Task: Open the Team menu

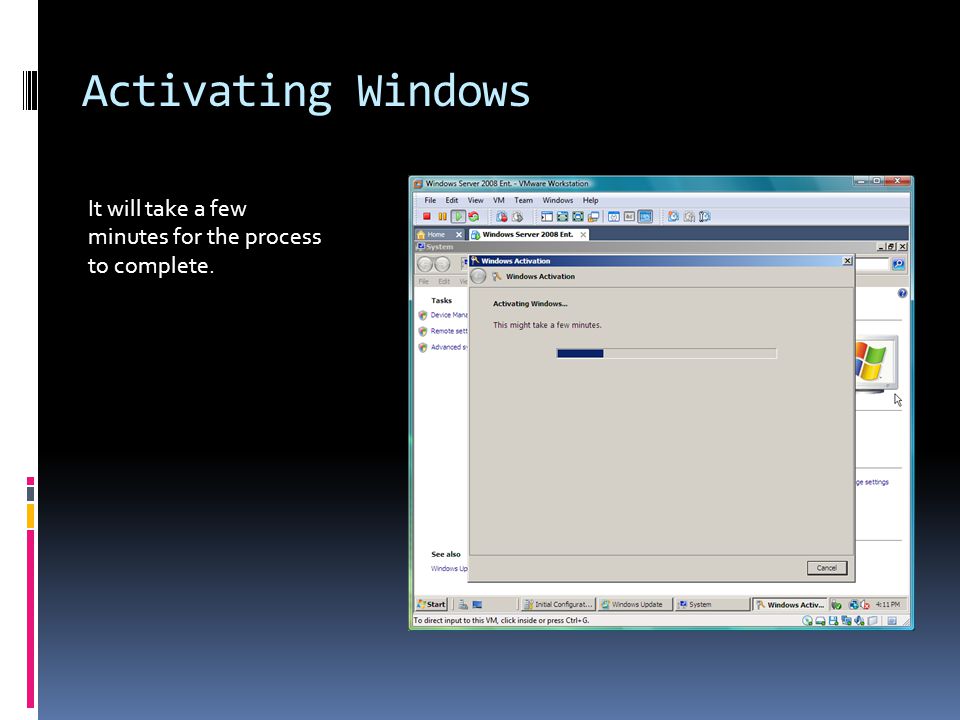Action: [523, 200]
